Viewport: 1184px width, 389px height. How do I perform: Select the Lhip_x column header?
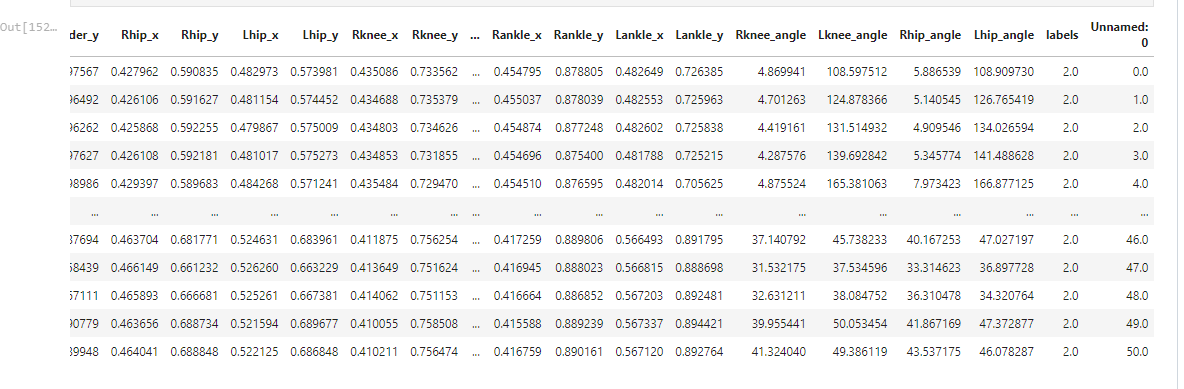click(x=261, y=35)
